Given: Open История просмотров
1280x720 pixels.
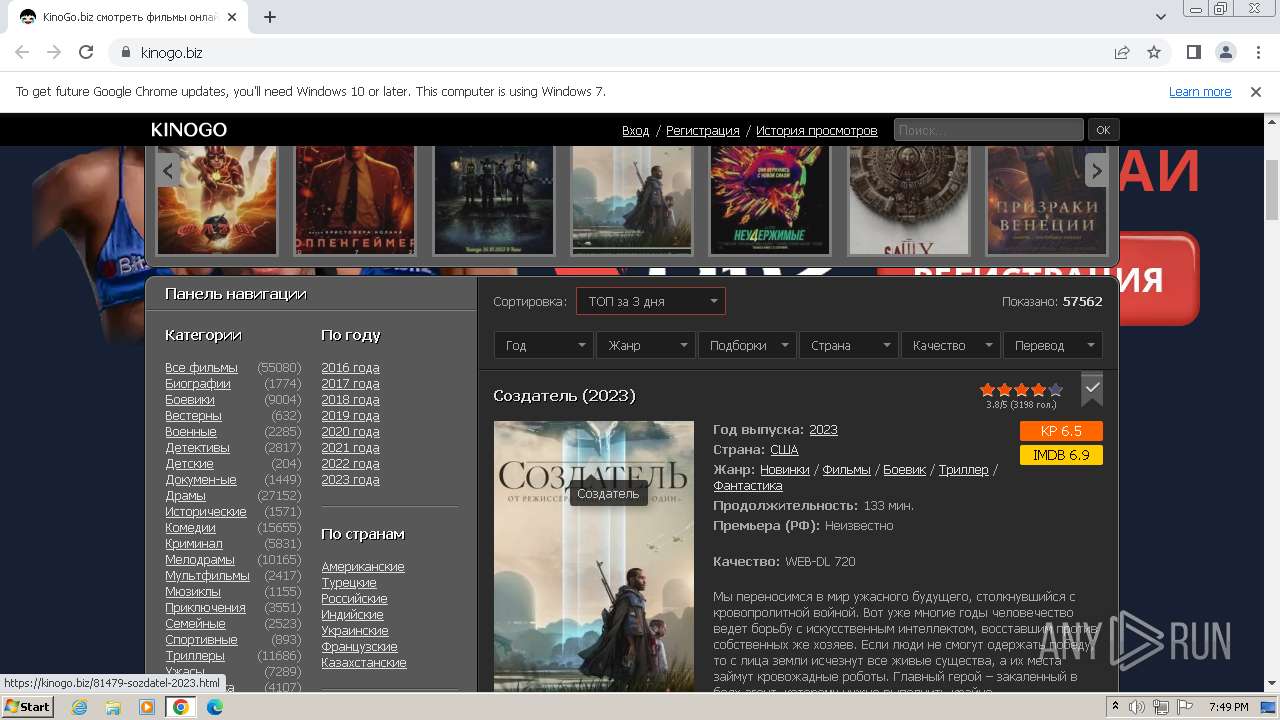Looking at the screenshot, I should coord(816,131).
